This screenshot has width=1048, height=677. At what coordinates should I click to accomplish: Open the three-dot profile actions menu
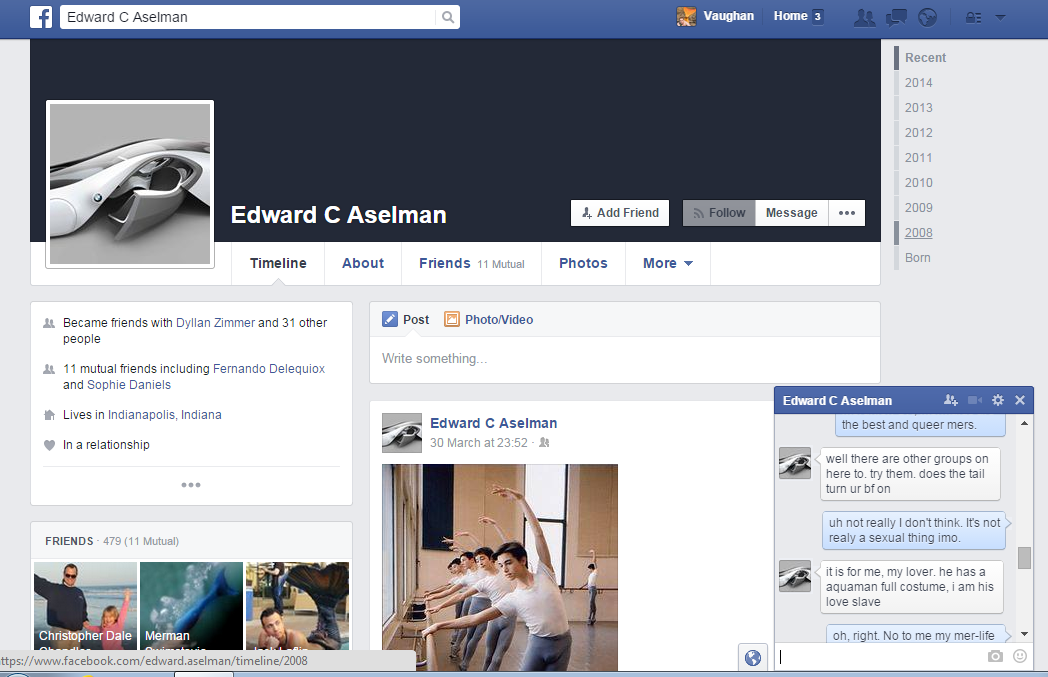pyautogui.click(x=846, y=213)
